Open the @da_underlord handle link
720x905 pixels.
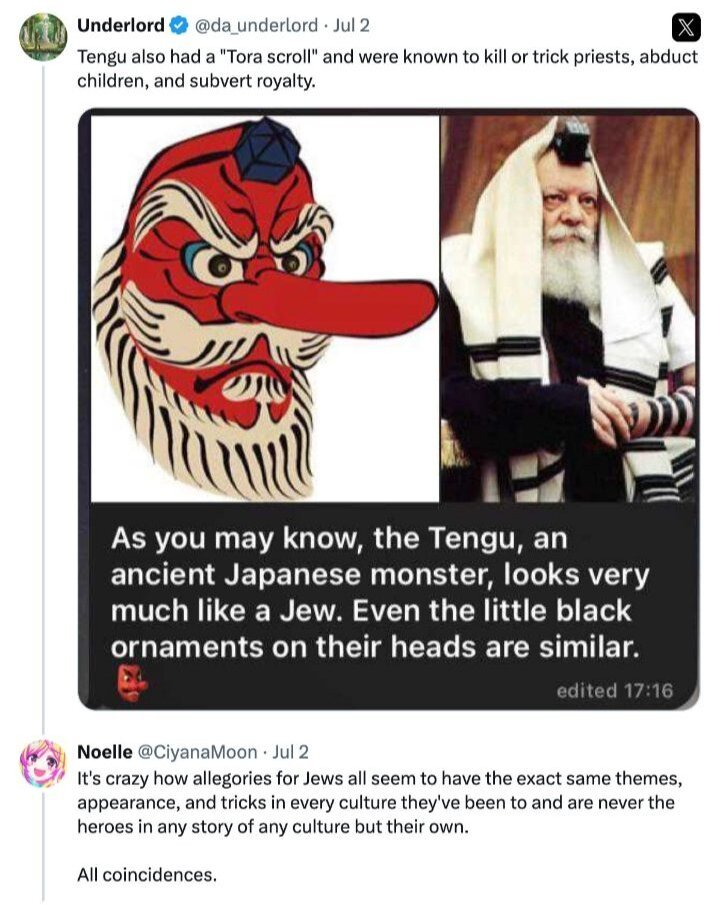(257, 25)
